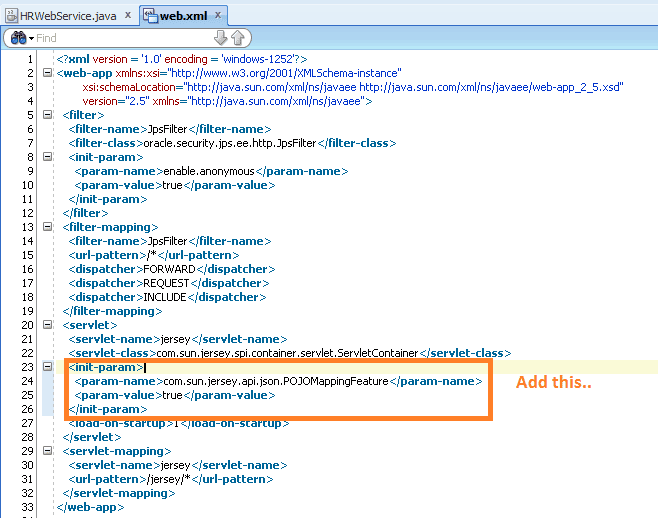
Task: Close the HRWebService.java tab
Action: click(x=128, y=15)
